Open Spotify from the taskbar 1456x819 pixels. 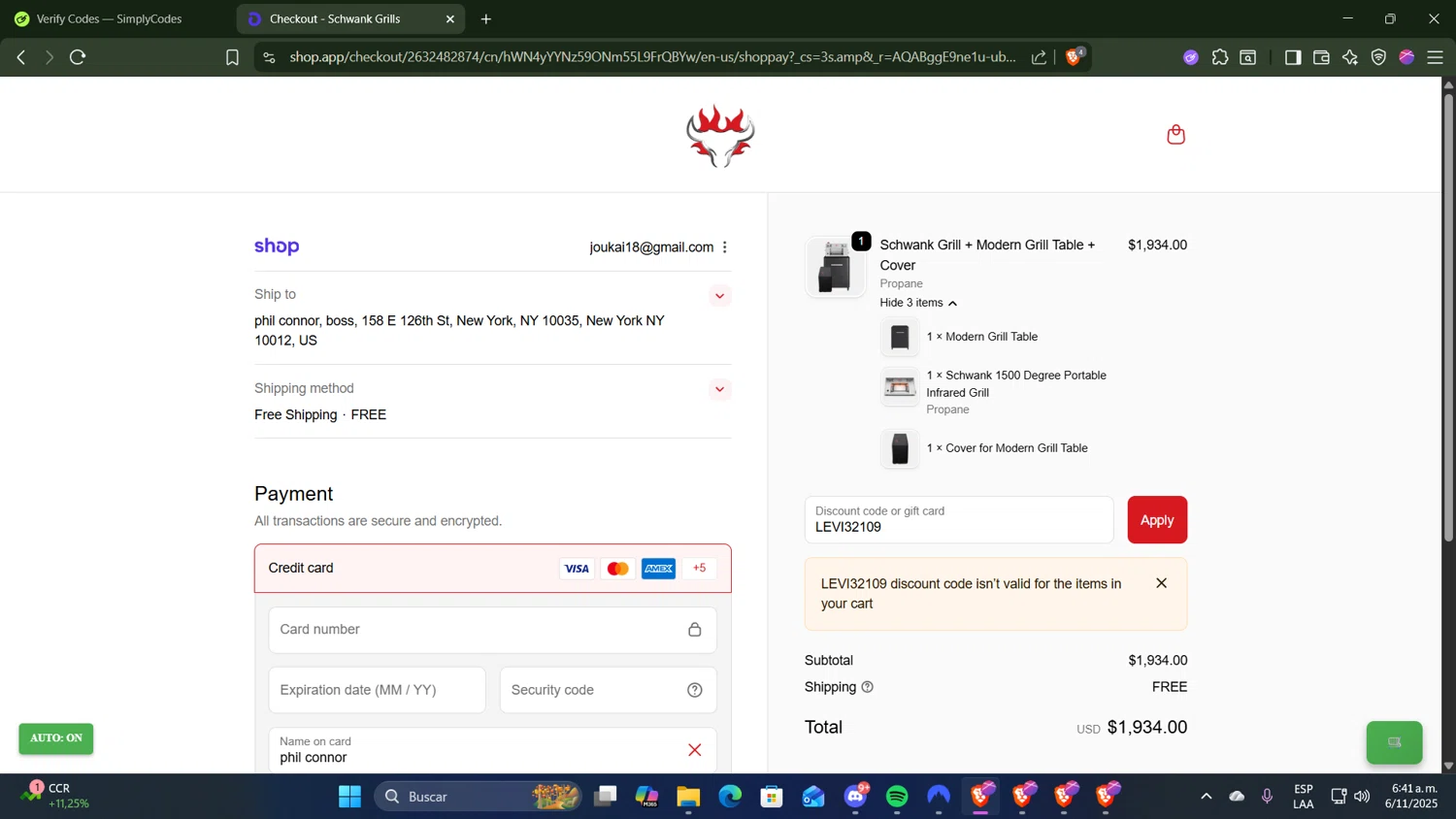[x=897, y=797]
